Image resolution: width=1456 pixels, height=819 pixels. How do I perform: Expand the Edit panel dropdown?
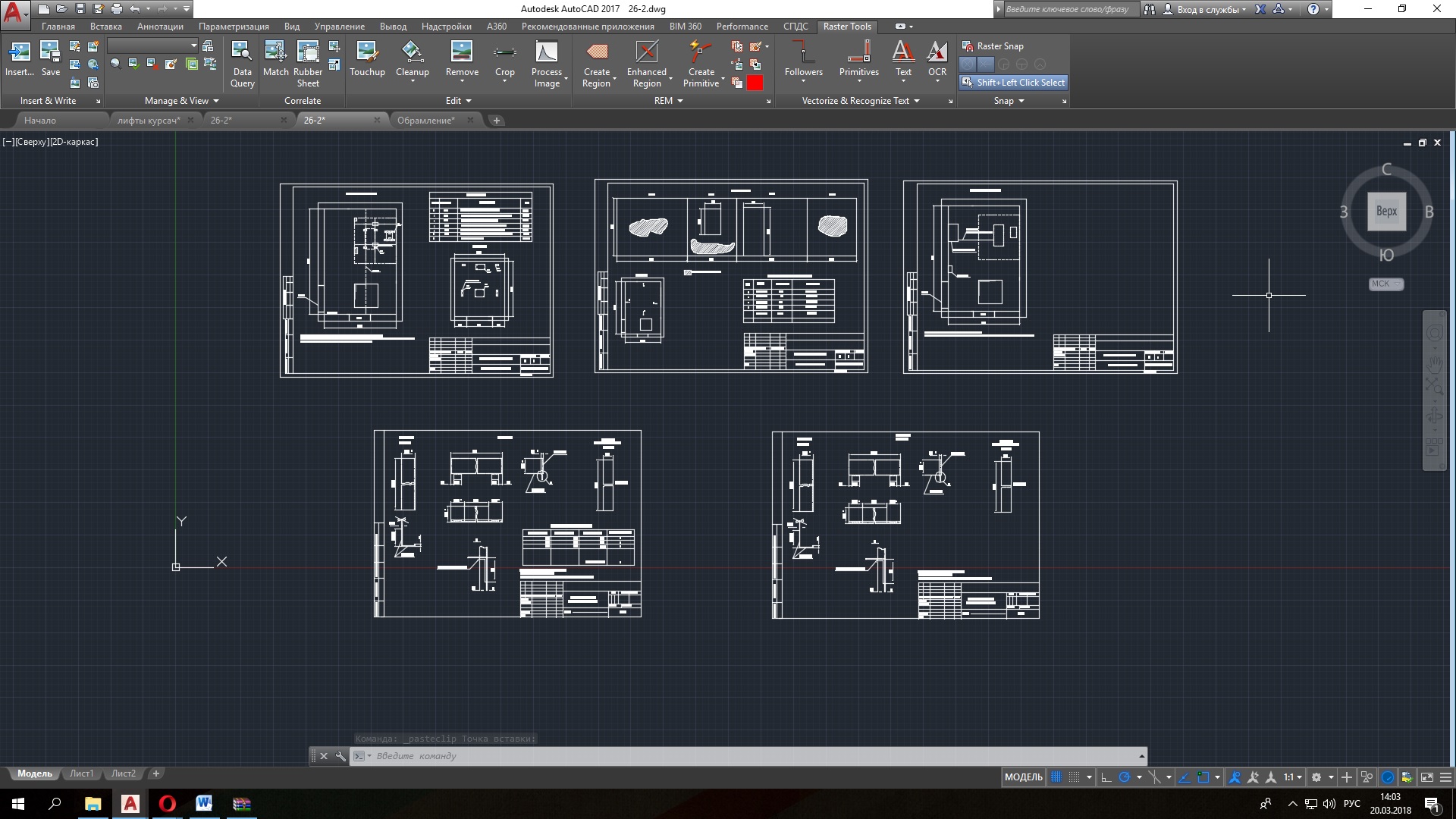point(459,101)
